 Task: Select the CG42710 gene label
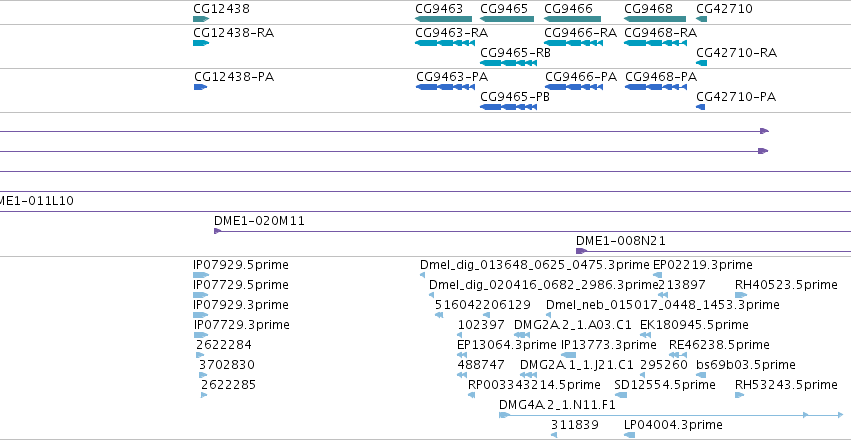(x=725, y=9)
